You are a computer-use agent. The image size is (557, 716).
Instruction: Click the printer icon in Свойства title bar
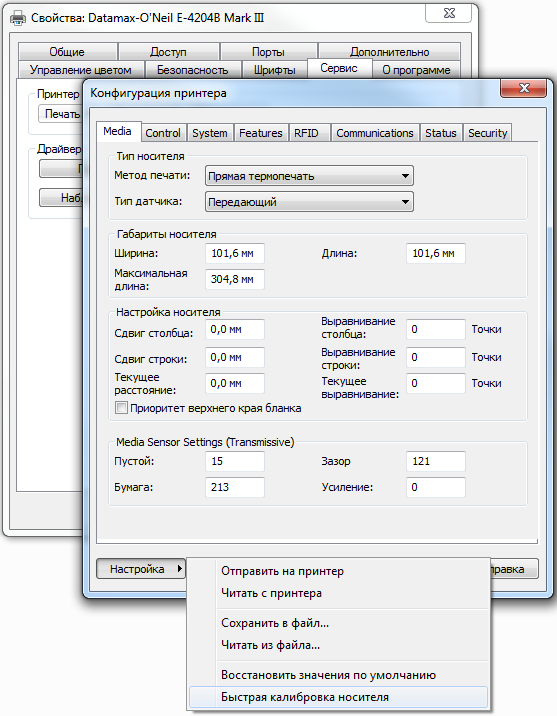(x=18, y=18)
